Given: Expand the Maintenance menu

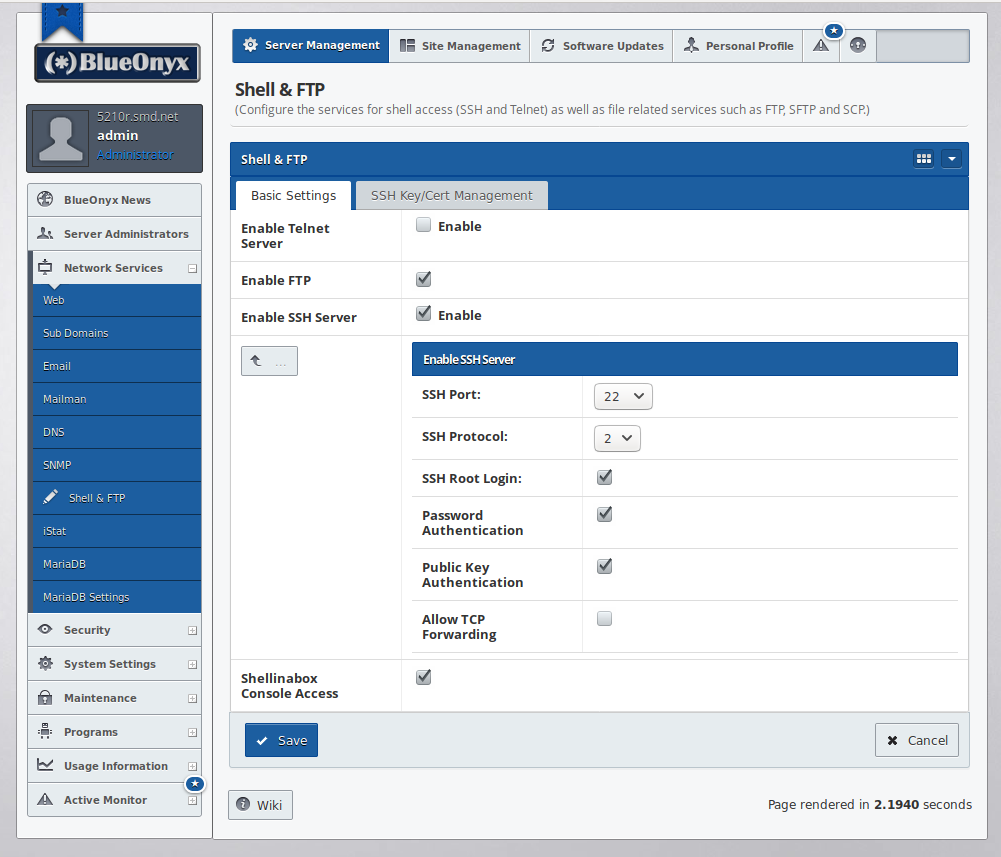Looking at the screenshot, I should pos(192,699).
